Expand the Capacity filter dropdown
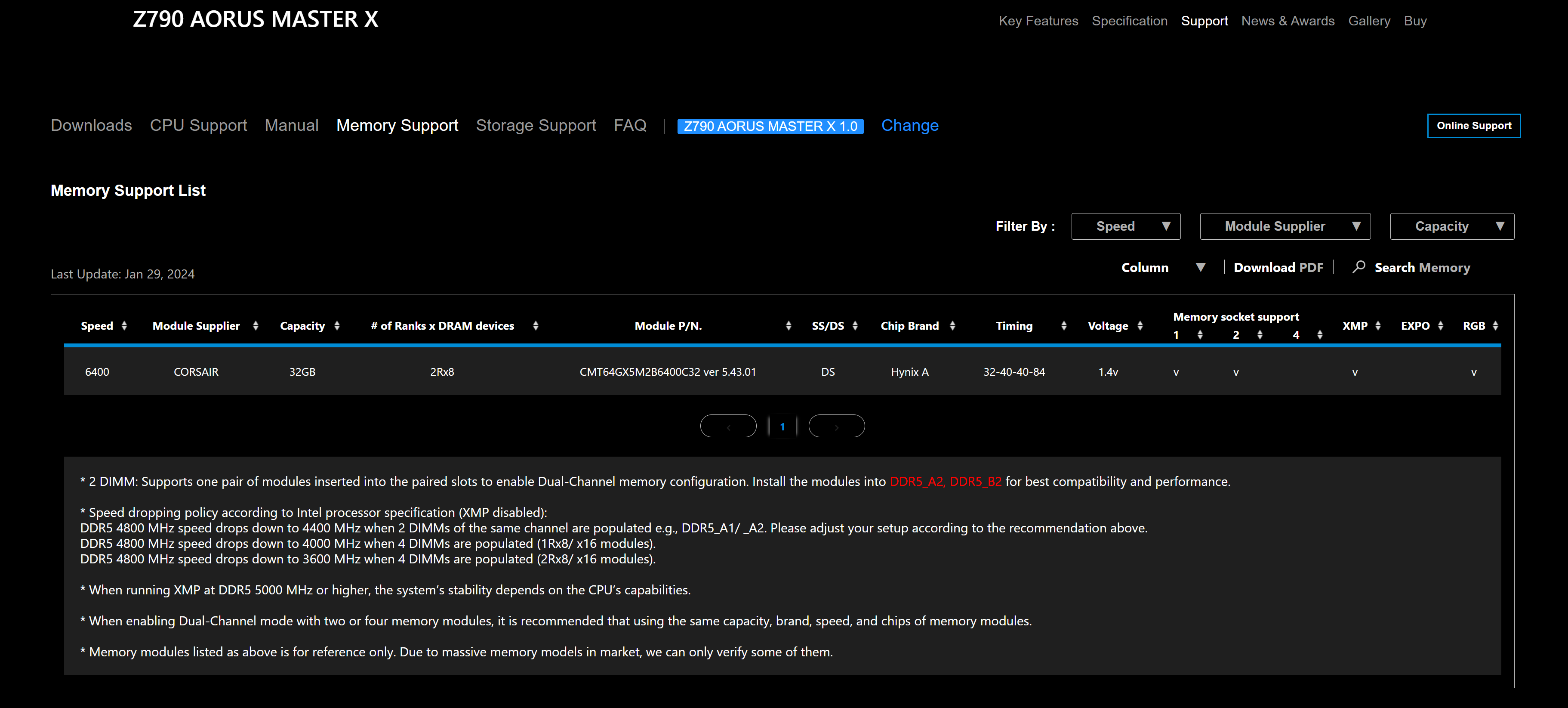1568x708 pixels. (x=1451, y=226)
